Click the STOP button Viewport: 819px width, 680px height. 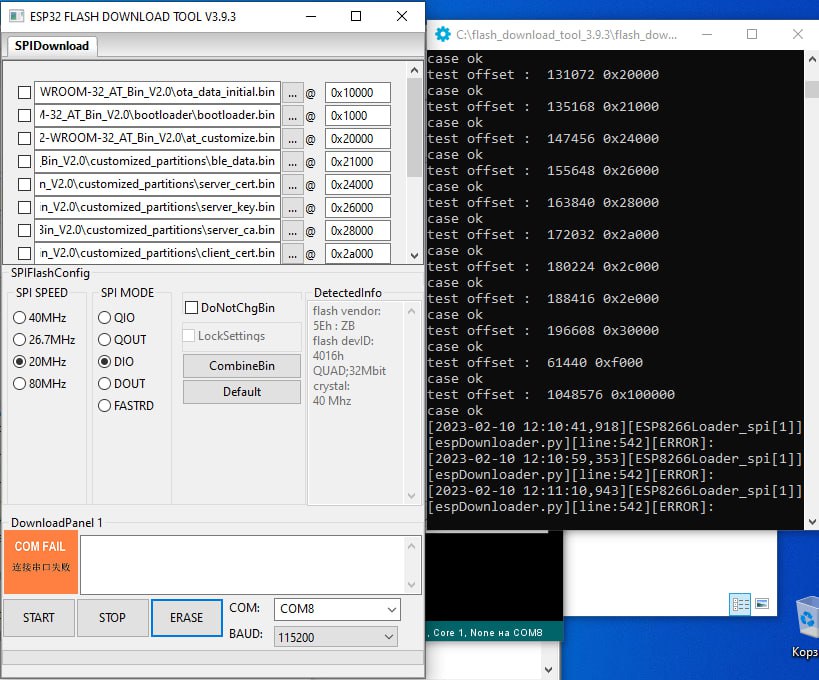tap(112, 618)
